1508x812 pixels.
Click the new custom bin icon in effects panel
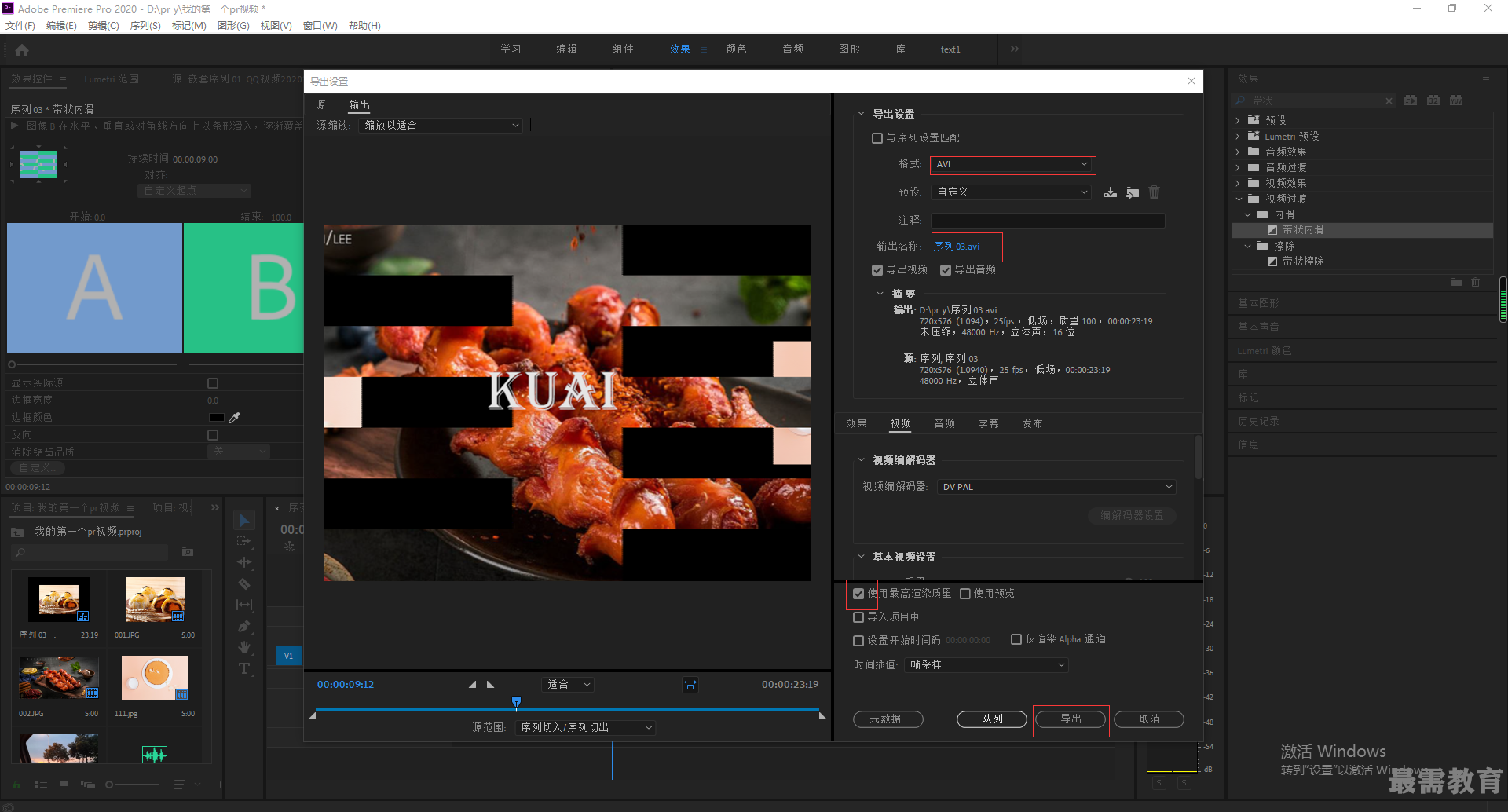tap(1456, 282)
